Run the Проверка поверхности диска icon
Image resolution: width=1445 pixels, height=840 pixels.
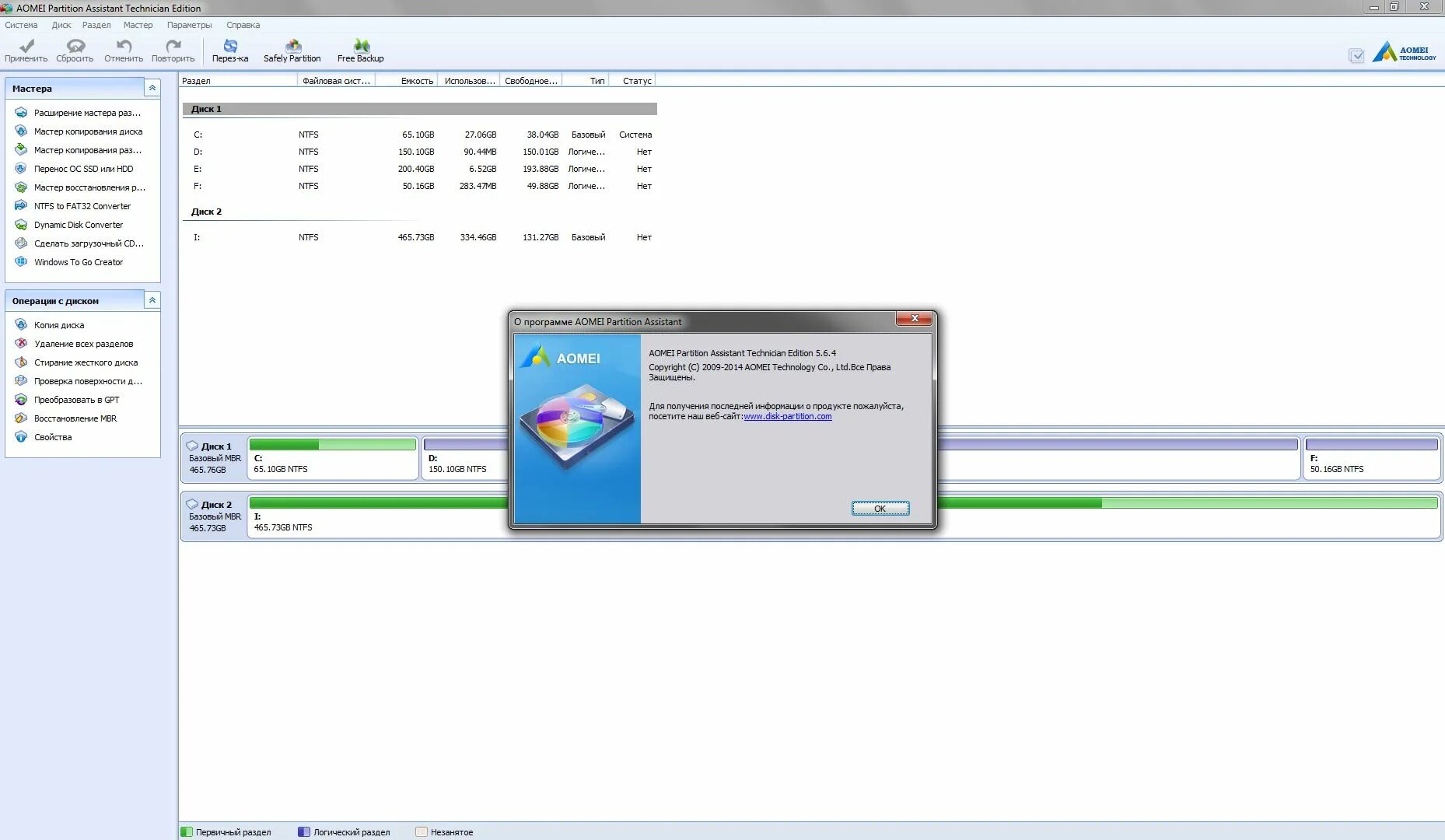(x=21, y=381)
